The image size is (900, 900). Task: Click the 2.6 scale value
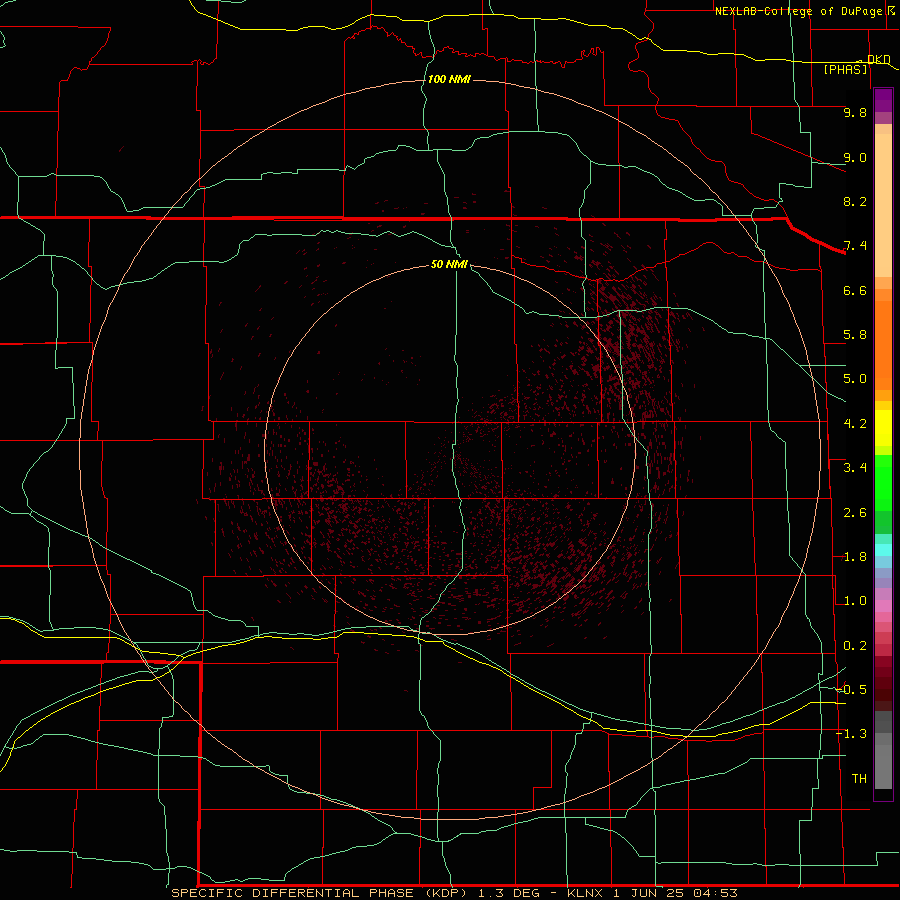click(855, 513)
